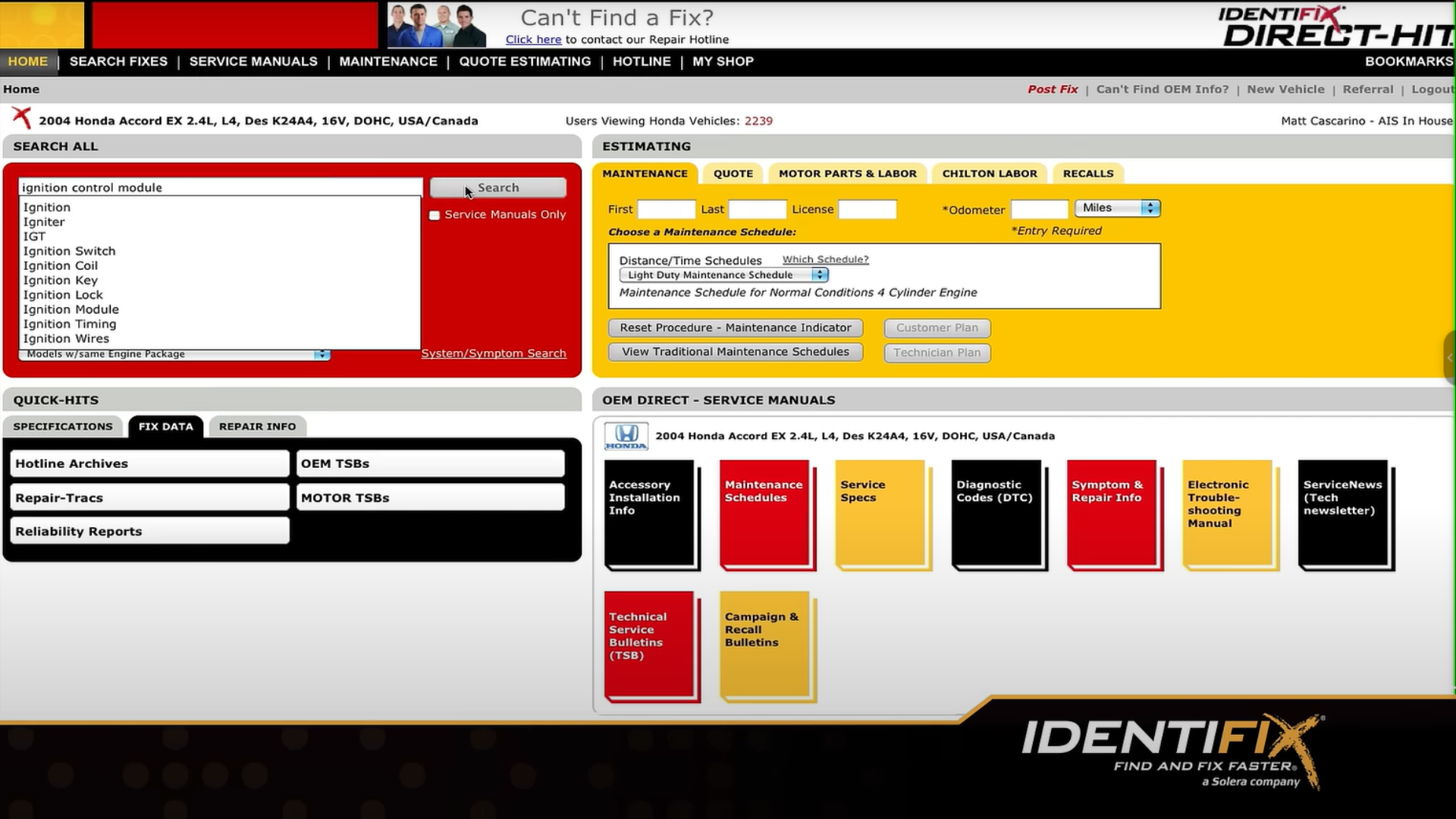Select Maintenance tab in Estimating

[x=644, y=173]
